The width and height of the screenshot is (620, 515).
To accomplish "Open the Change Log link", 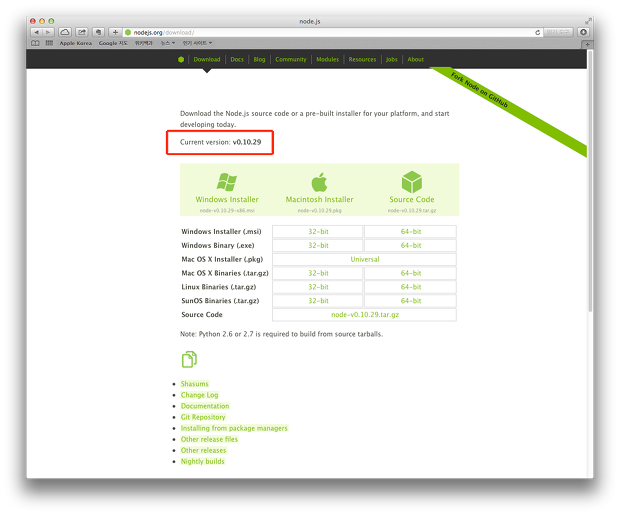I will pyautogui.click(x=199, y=395).
